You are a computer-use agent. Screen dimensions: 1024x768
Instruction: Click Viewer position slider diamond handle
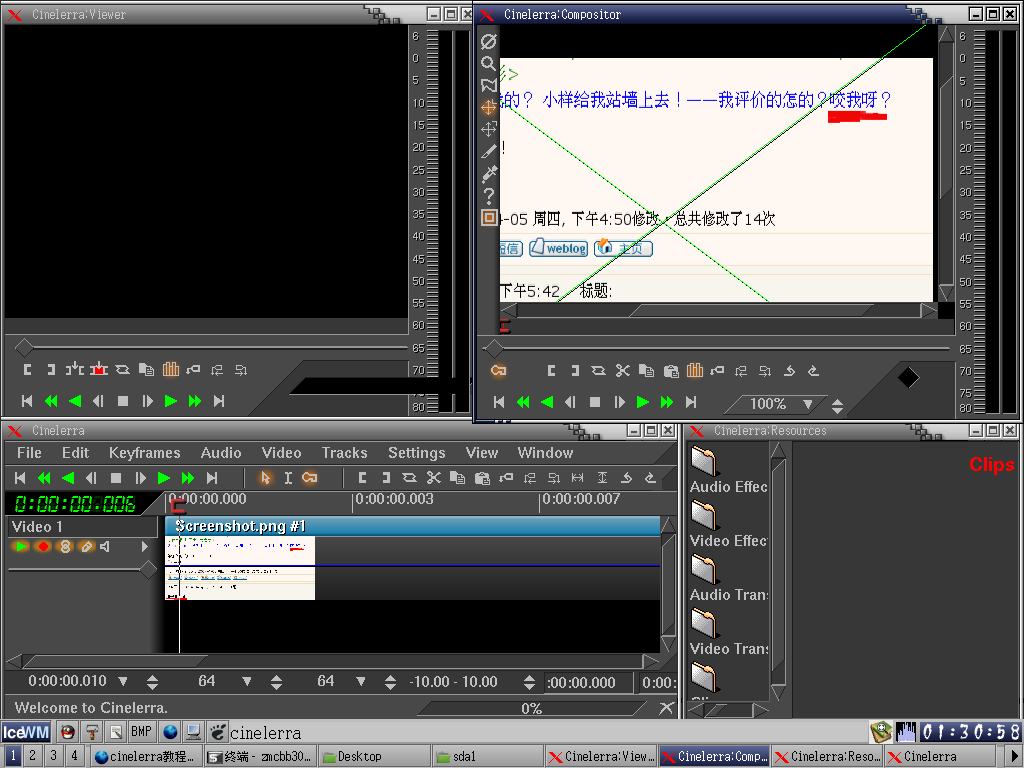(x=24, y=347)
